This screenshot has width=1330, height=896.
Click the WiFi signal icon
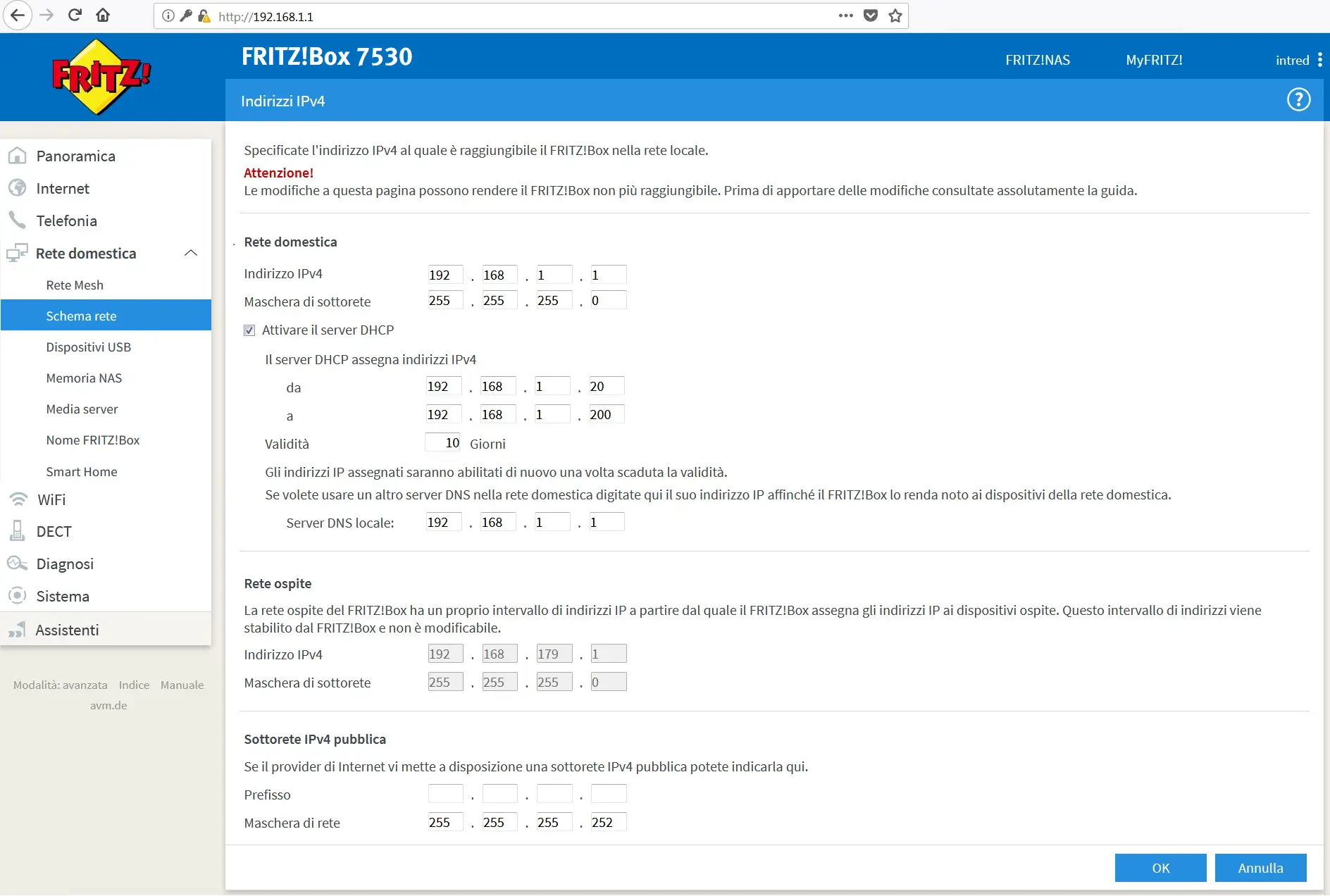18,499
